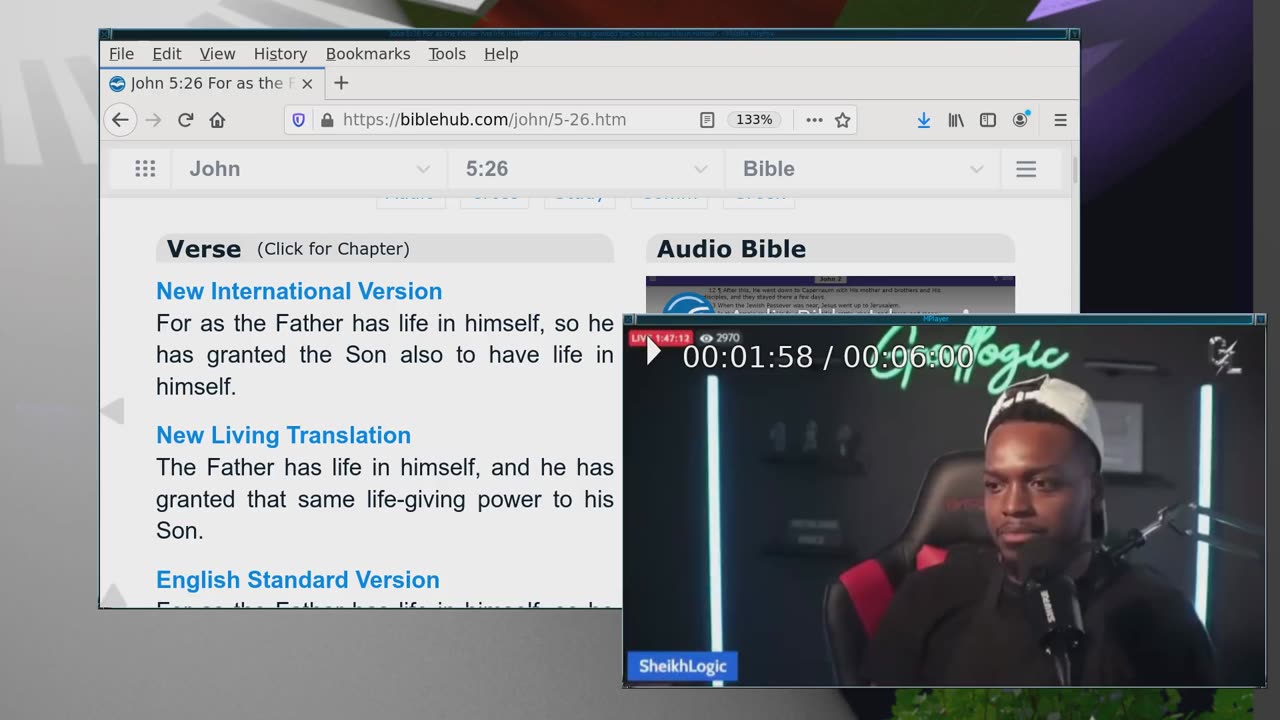Viewport: 1280px width, 720px height.
Task: Open the Firefox home page icon
Action: click(x=217, y=120)
